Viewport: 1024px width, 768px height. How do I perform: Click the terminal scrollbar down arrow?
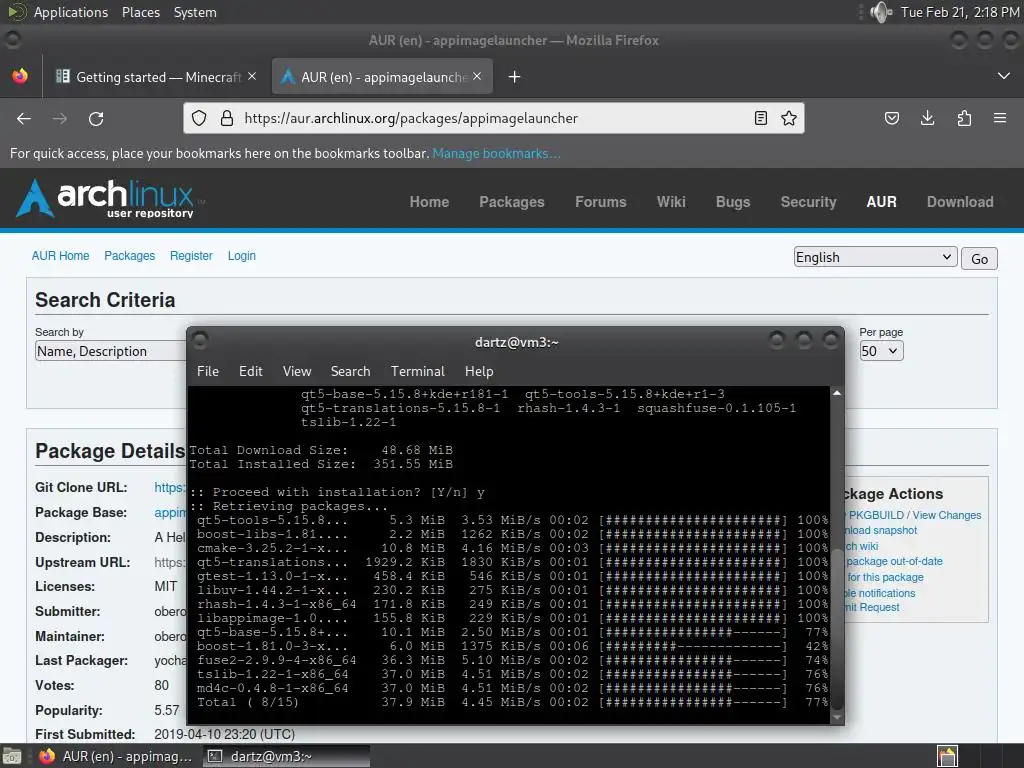click(x=837, y=718)
